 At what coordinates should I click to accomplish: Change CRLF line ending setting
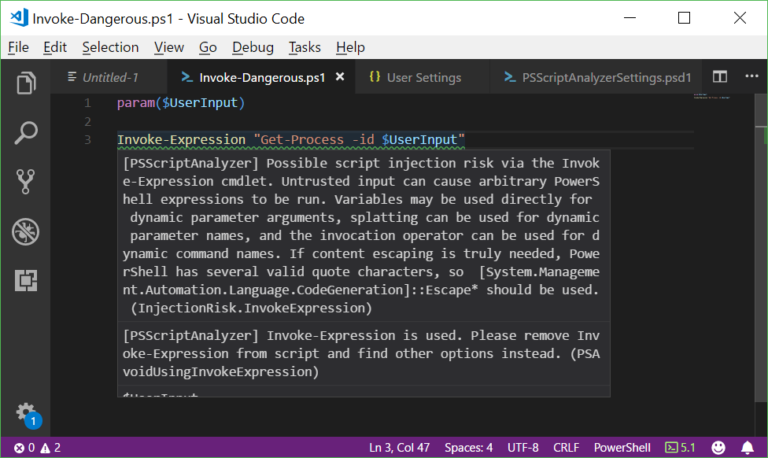(567, 447)
